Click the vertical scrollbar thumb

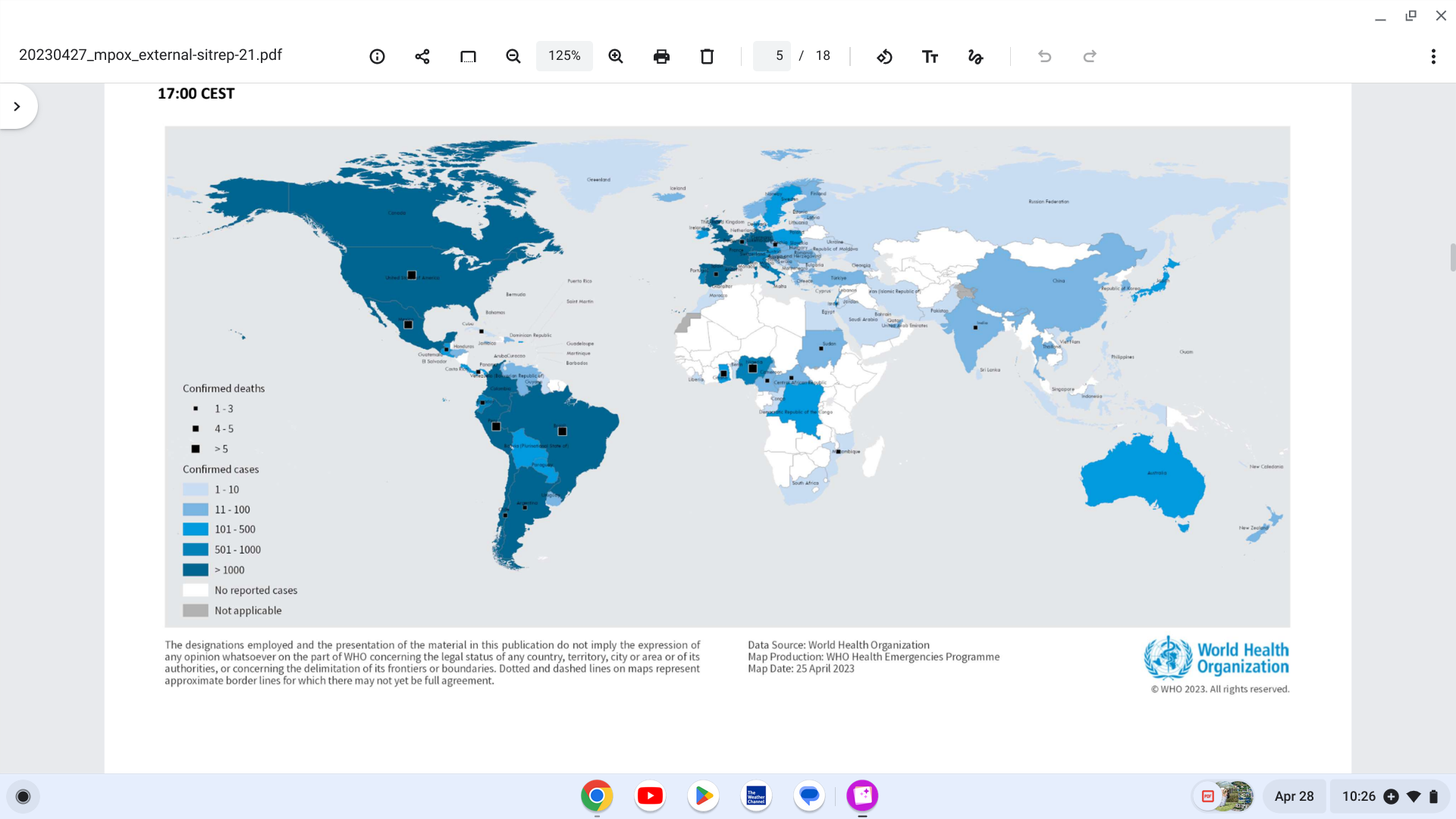[1452, 258]
